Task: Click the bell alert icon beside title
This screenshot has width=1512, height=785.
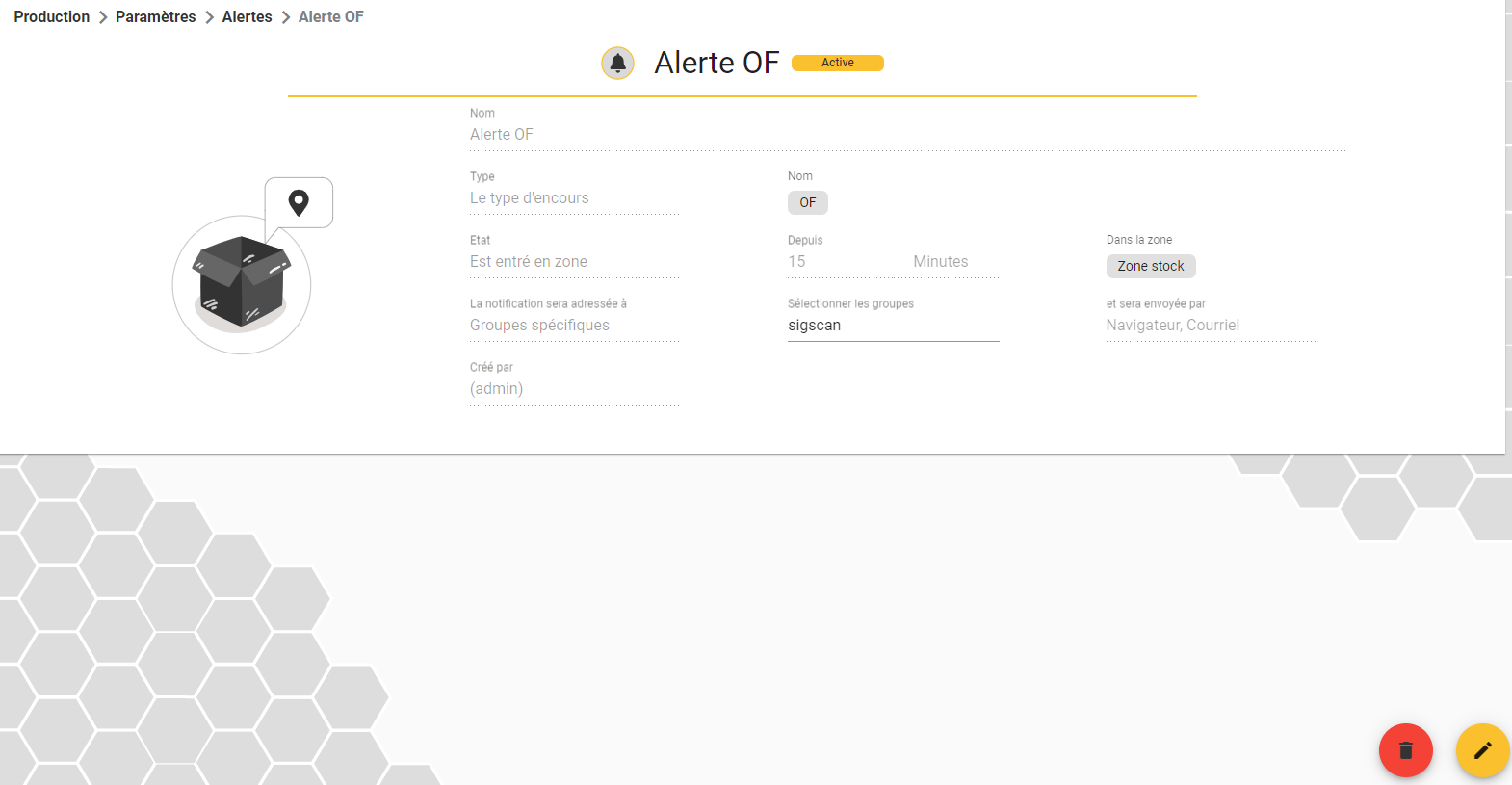Action: (x=617, y=64)
